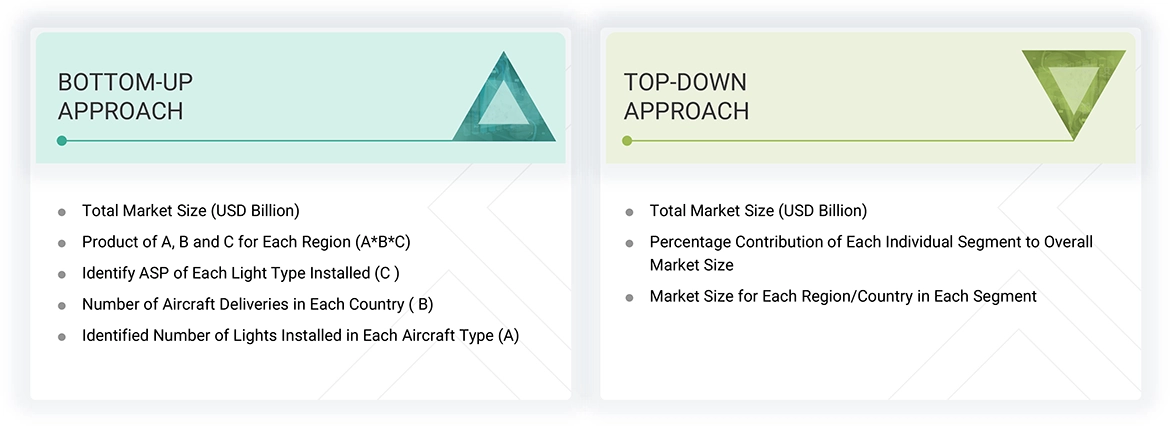This screenshot has height=426, width=1170.
Task: Click bullet beside Number of Aircraft Deliveries
Action: tap(62, 305)
